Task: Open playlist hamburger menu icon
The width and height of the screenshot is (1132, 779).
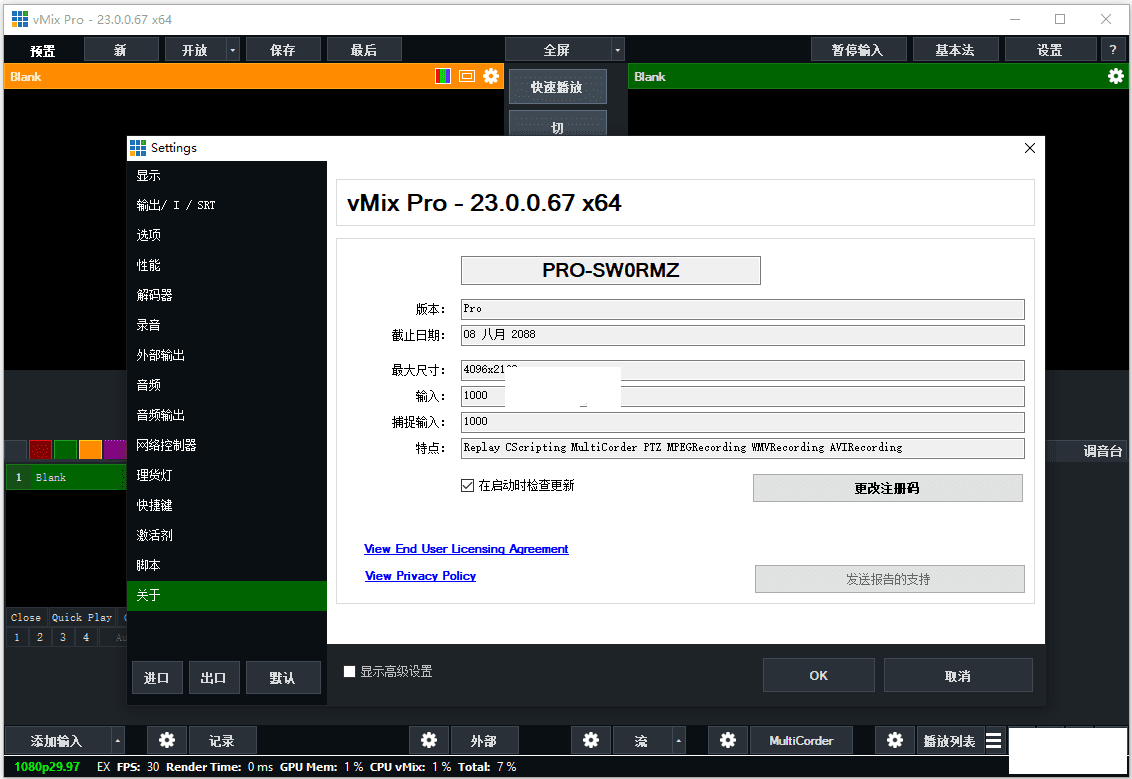Action: tap(993, 740)
